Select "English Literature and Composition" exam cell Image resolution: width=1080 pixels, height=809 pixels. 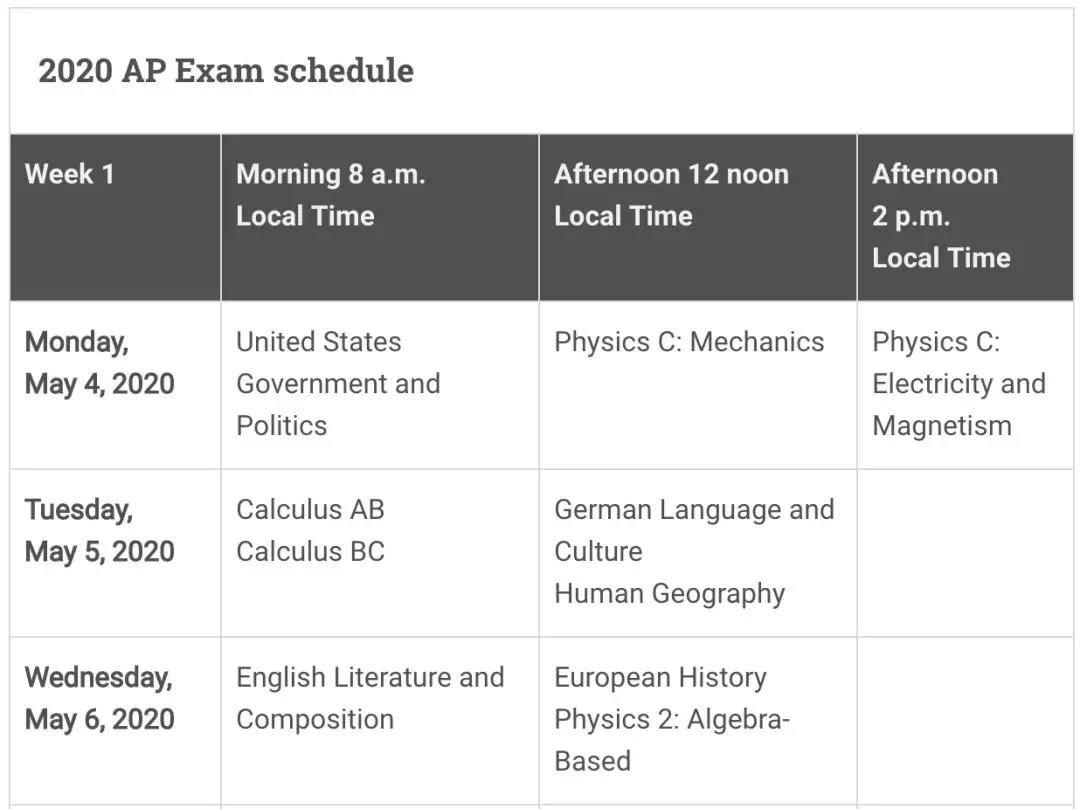(369, 698)
